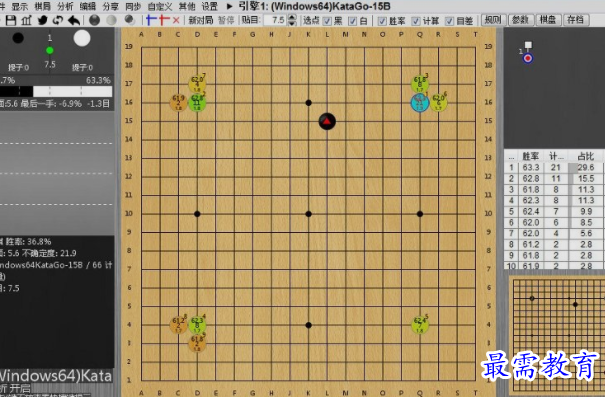
Task: Pick the 61.8 orange candidate at D3
Action: (197, 344)
